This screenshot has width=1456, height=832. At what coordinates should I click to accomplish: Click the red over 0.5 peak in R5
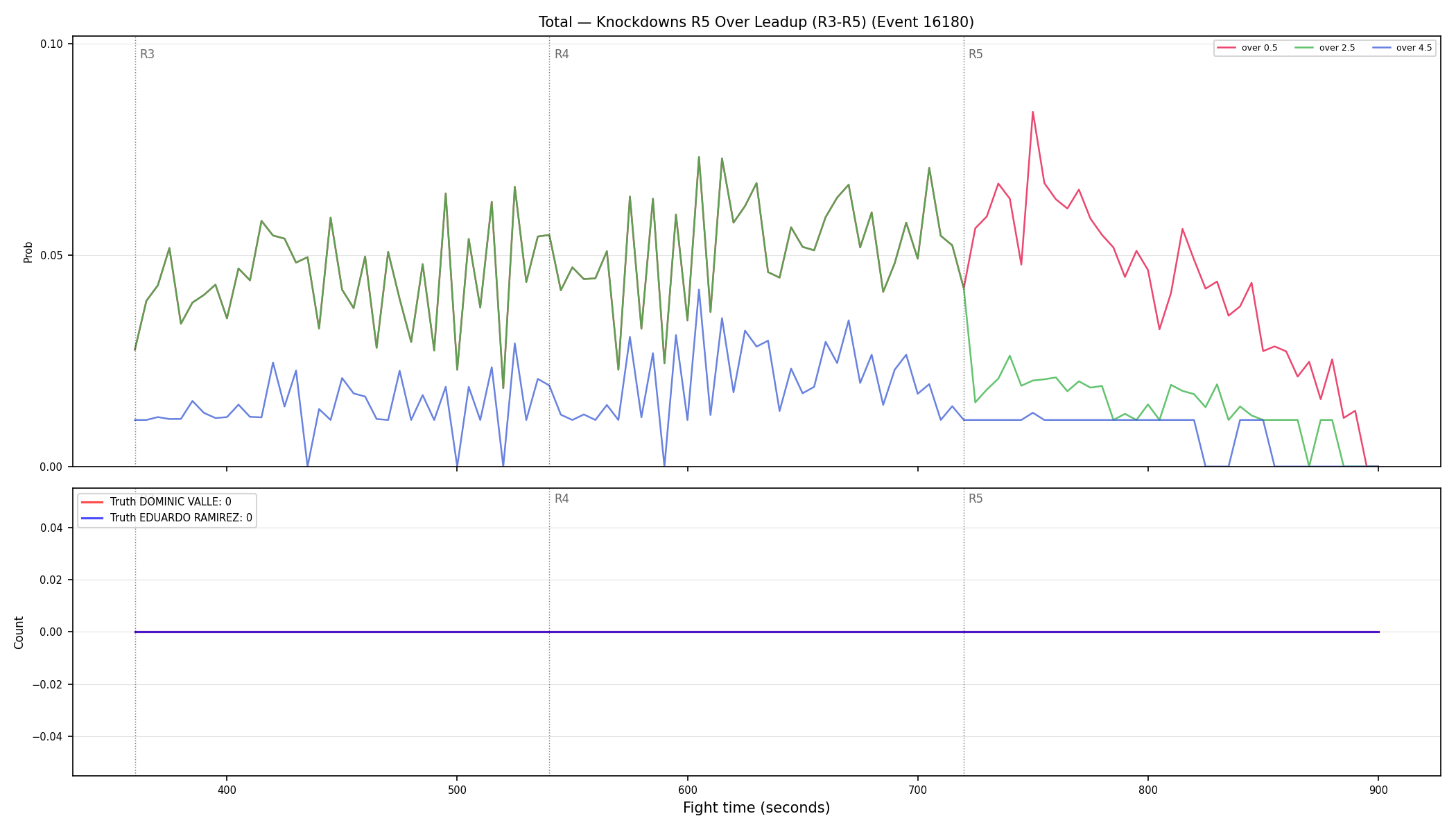pos(1032,112)
